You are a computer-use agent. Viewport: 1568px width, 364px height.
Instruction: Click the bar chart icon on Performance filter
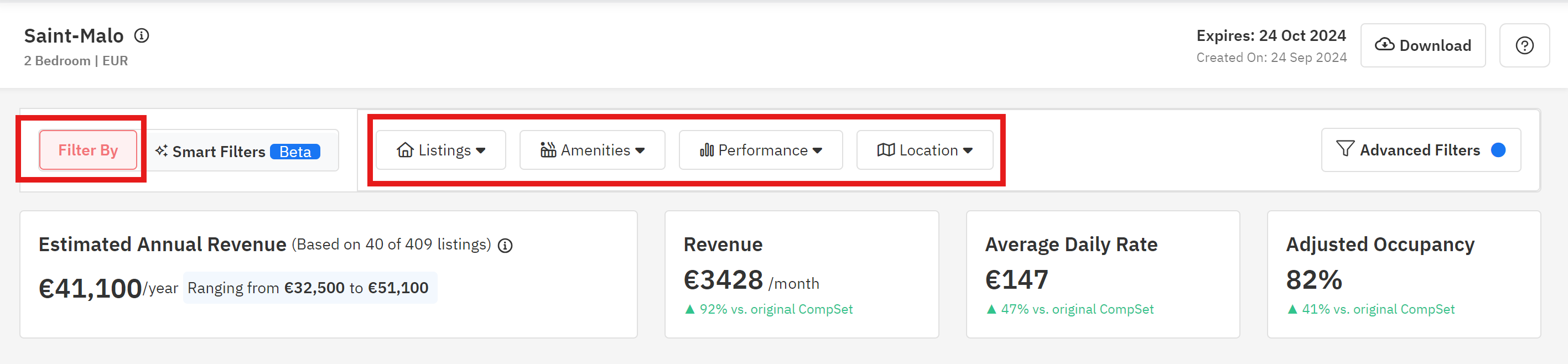click(706, 150)
